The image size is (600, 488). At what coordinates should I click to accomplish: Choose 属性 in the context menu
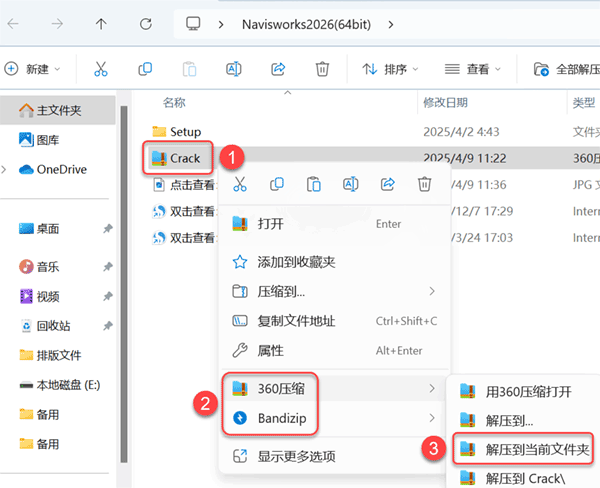point(335,351)
